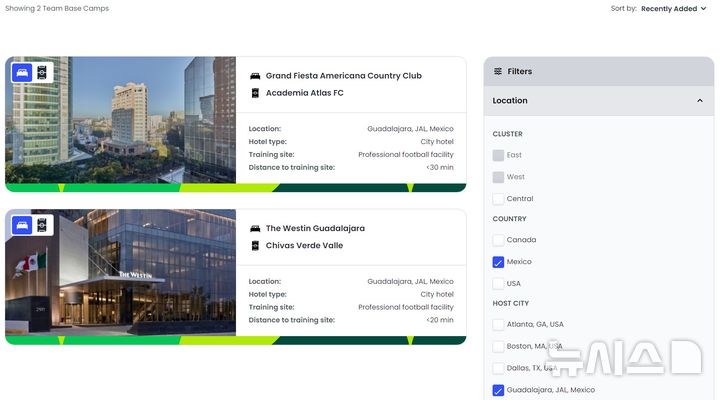Click bed icon beside The Westin Guadalajara

[255, 228]
